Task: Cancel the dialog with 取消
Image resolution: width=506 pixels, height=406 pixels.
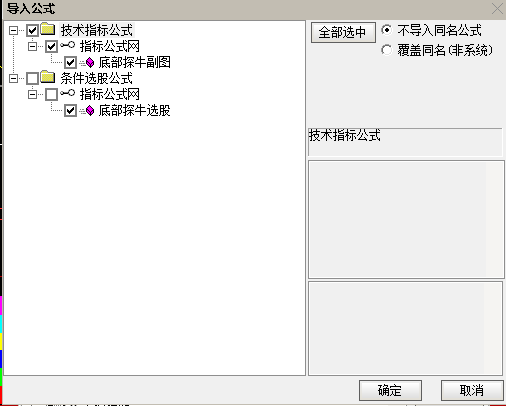Action: (472, 390)
